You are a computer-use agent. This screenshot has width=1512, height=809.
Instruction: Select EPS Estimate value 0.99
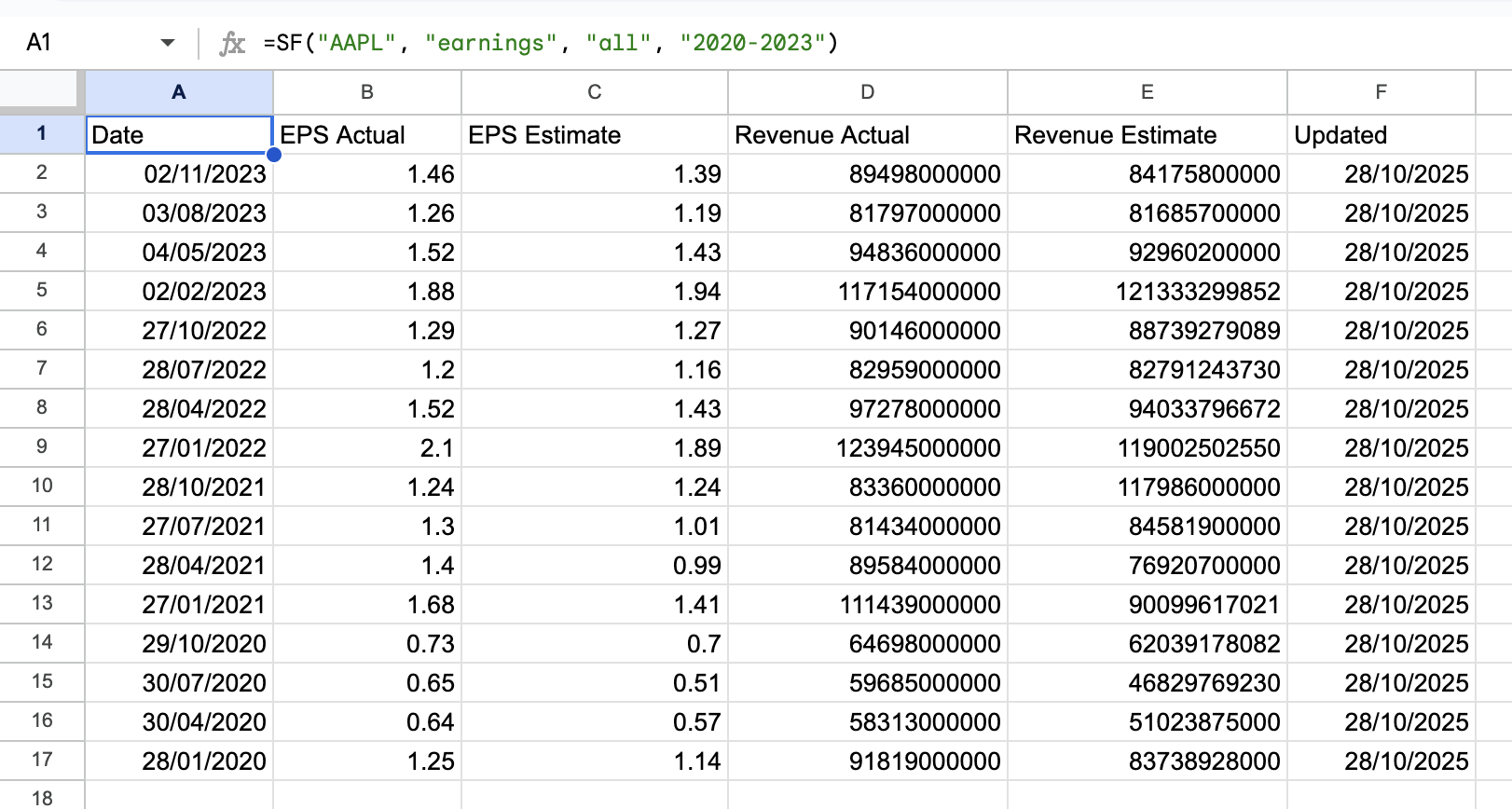click(x=595, y=565)
